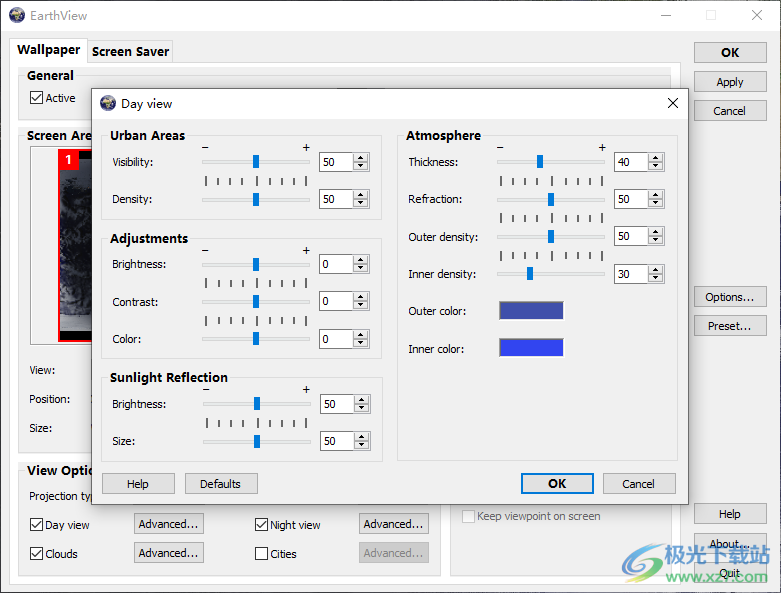Decrease Atmosphere Thickness with down arrow
781x593 pixels.
[655, 166]
